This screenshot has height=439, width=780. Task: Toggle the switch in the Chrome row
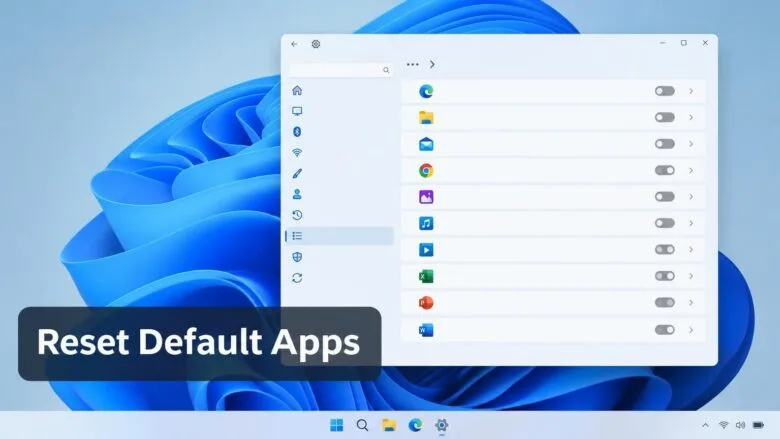[x=665, y=170]
